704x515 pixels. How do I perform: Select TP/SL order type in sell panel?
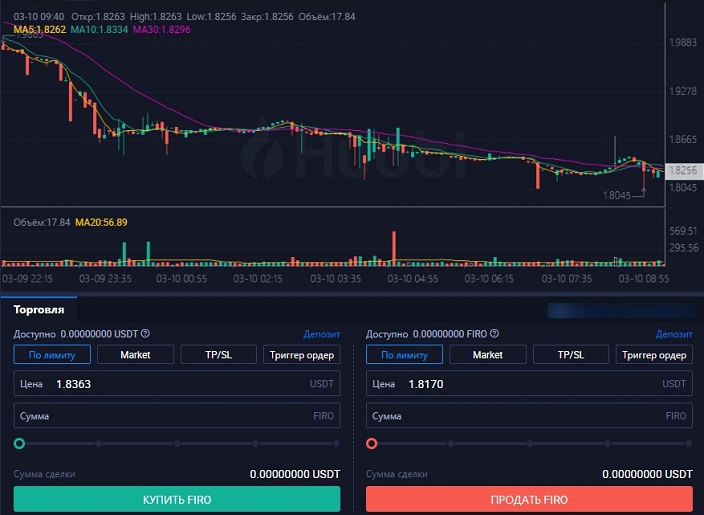pyautogui.click(x=571, y=355)
